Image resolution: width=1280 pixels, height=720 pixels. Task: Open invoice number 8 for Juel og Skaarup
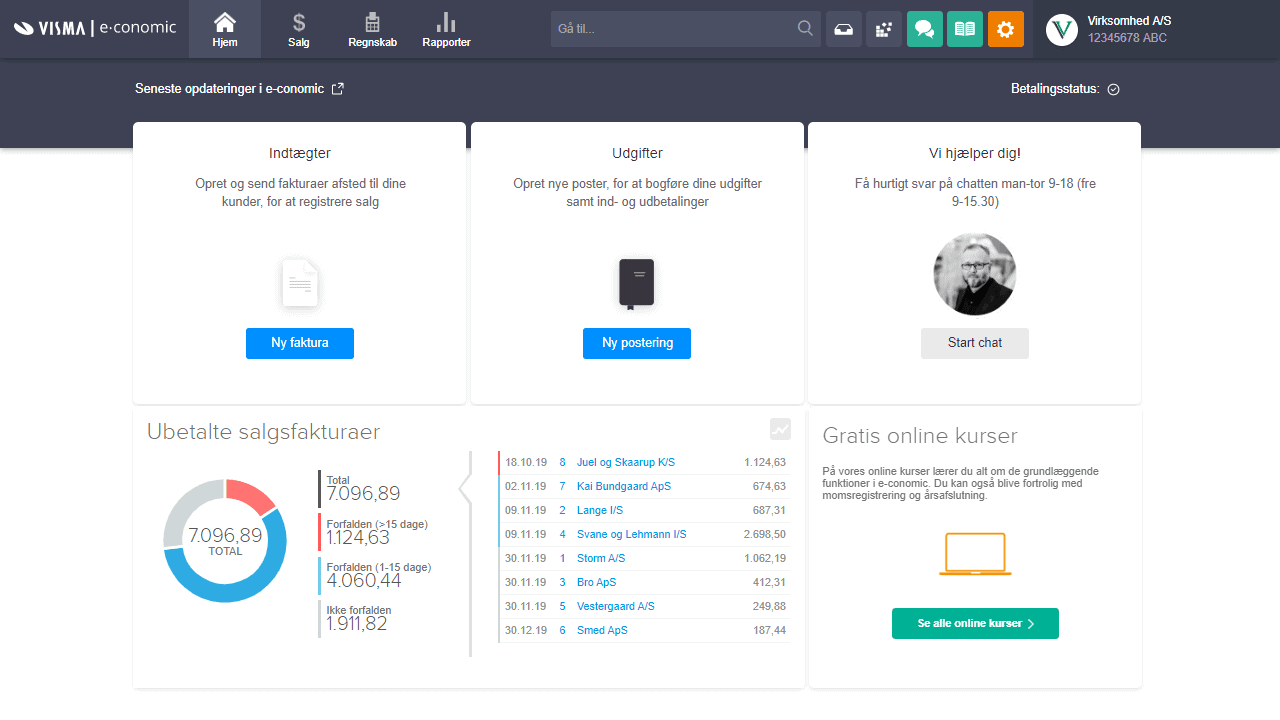point(563,462)
